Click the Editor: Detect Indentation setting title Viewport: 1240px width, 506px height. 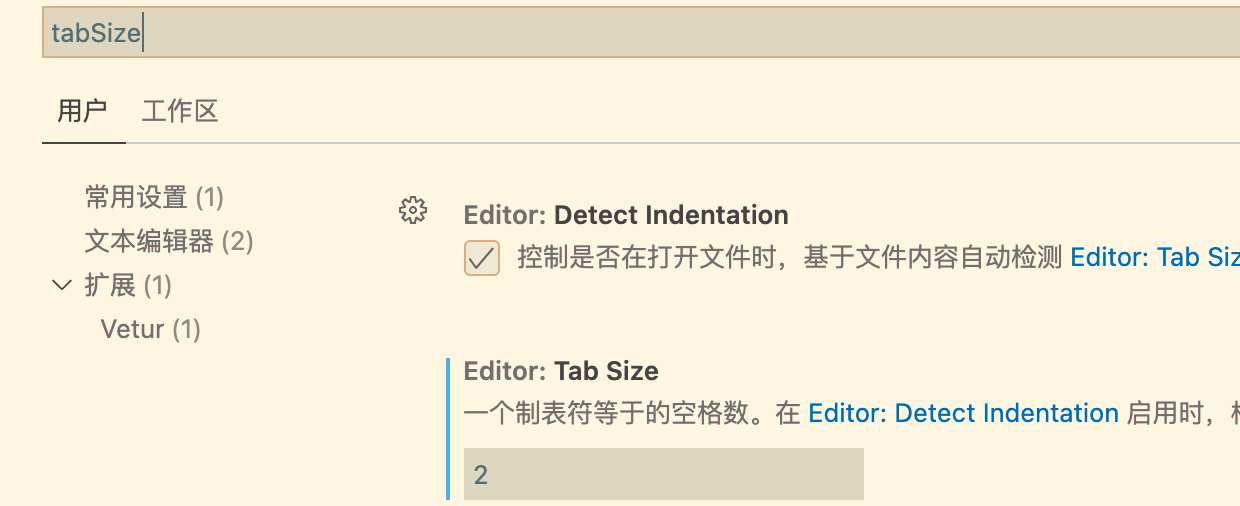(x=626, y=215)
